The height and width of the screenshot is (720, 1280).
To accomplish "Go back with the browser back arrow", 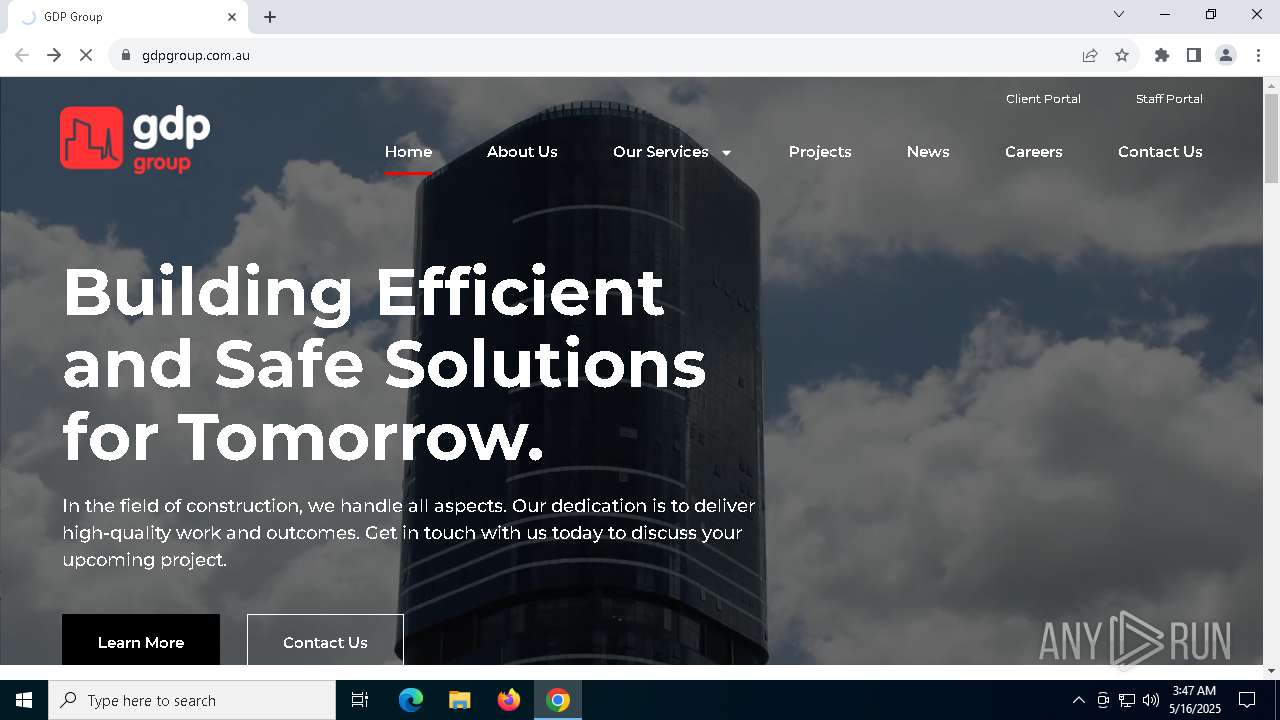I will pos(22,55).
